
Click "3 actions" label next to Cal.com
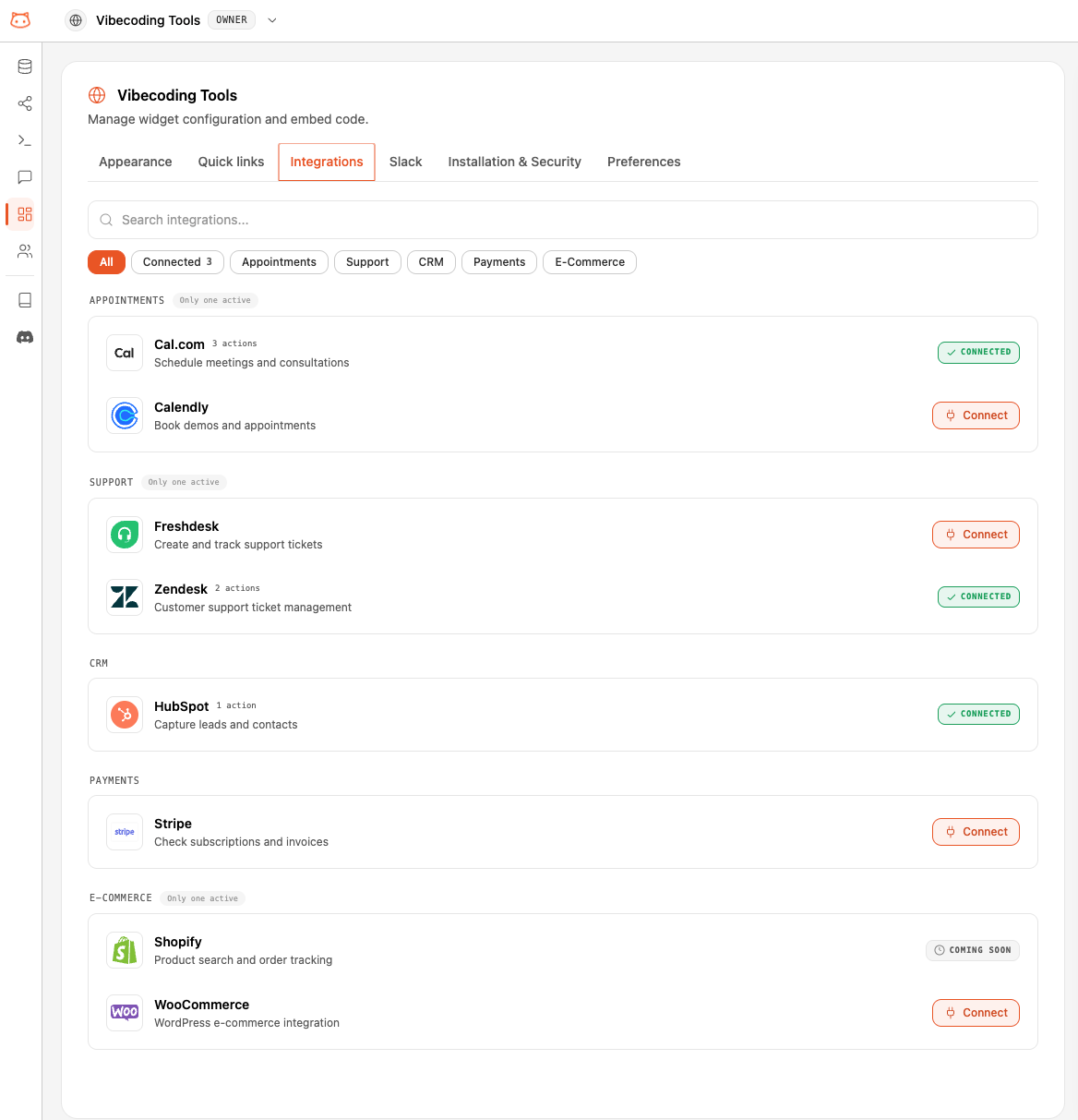[234, 343]
